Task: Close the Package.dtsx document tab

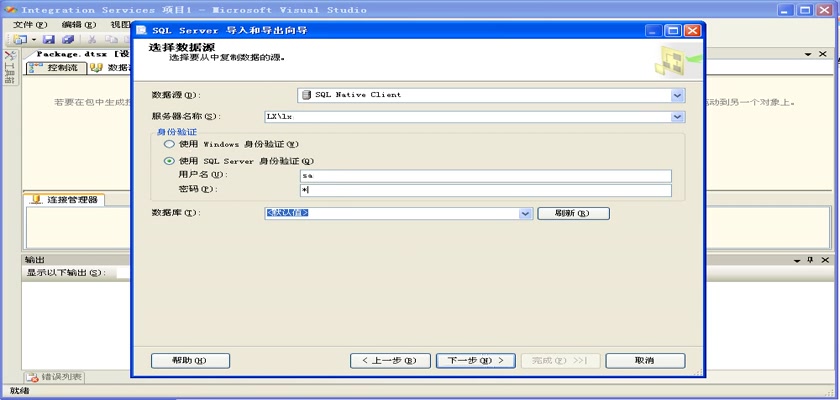Action: [x=823, y=54]
